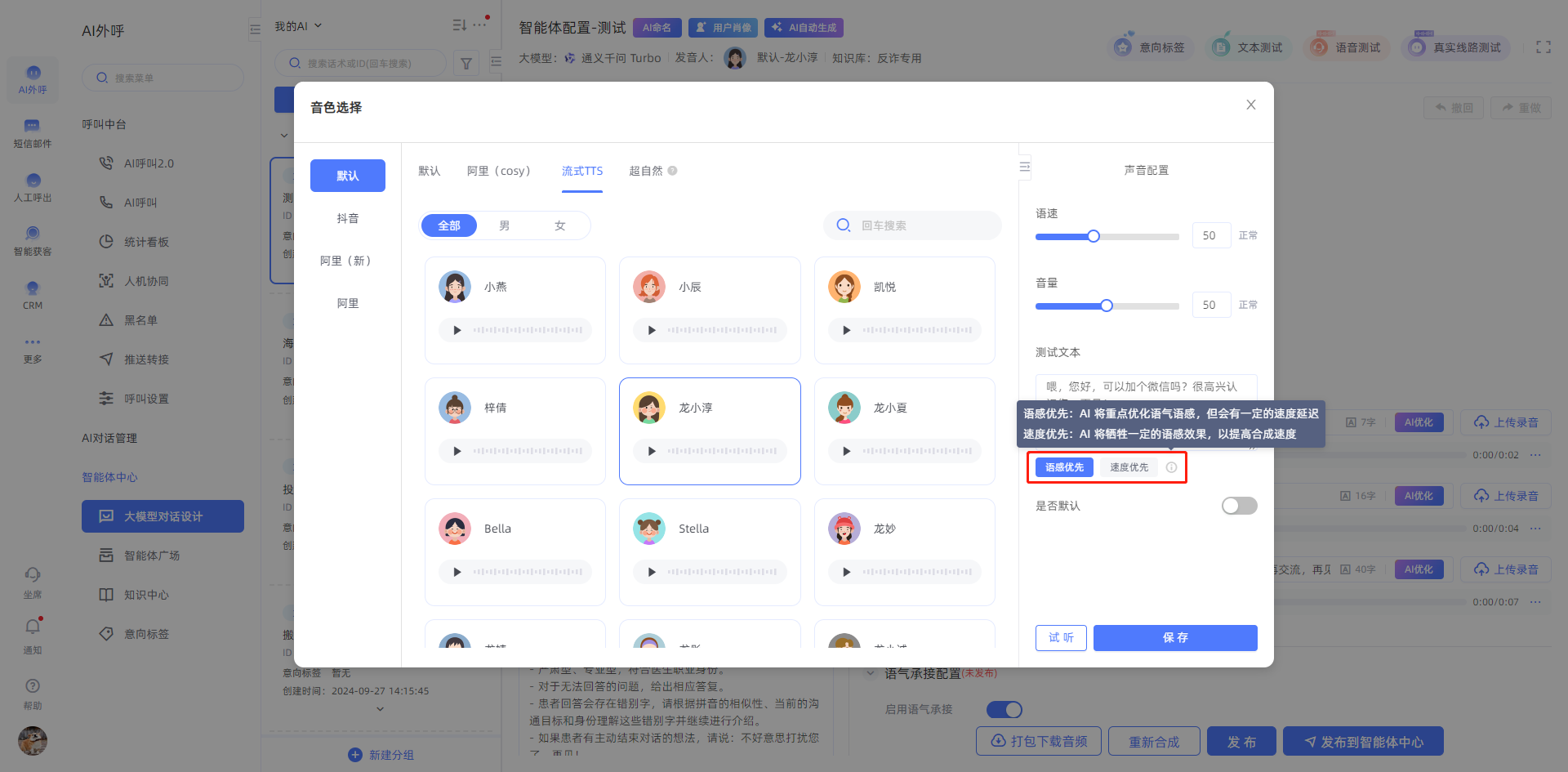This screenshot has height=772, width=1568.
Task: Open 大模型对话设计 menu item
Action: tap(163, 516)
